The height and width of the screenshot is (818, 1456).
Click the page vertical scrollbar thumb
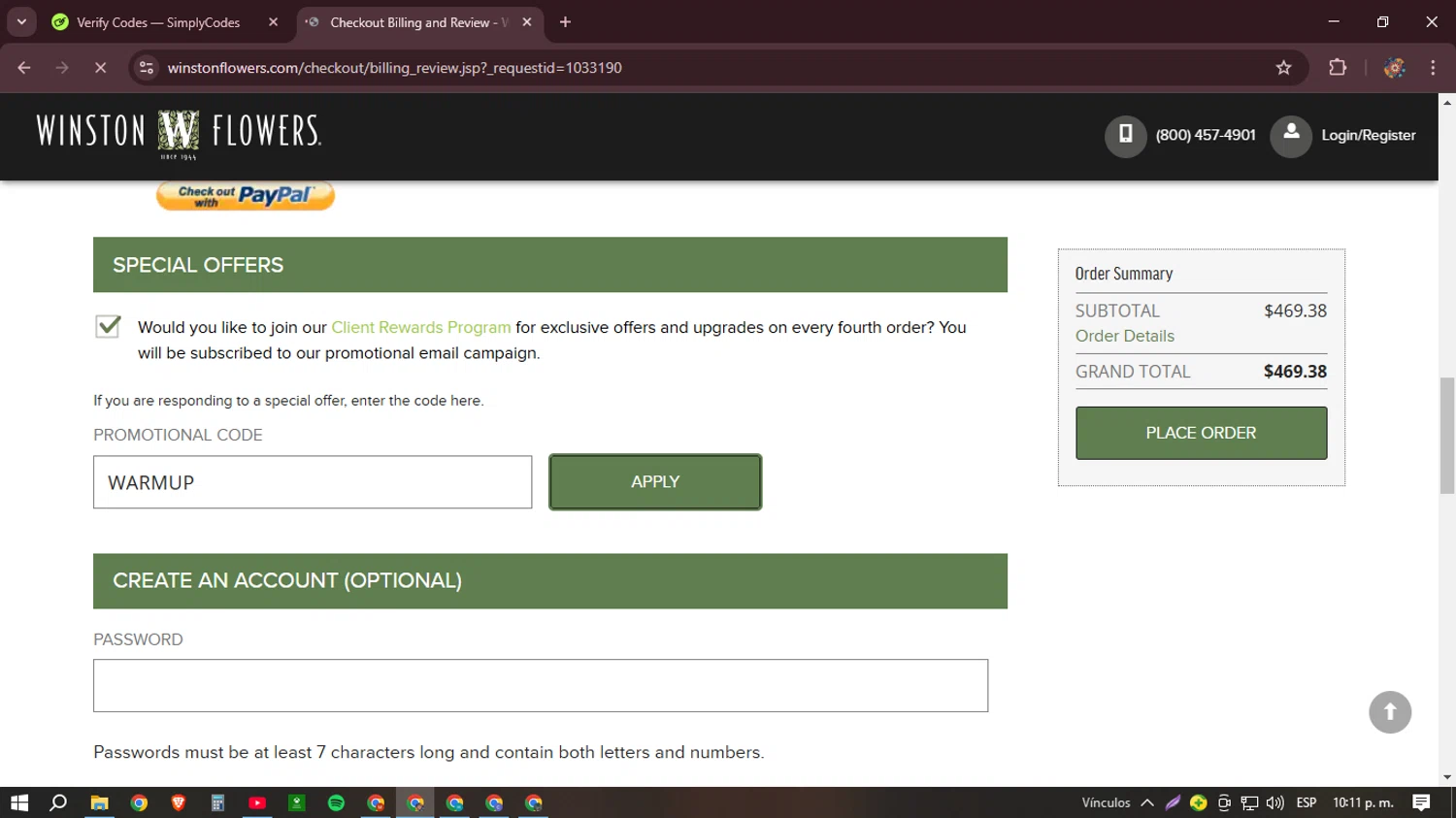[x=1447, y=436]
